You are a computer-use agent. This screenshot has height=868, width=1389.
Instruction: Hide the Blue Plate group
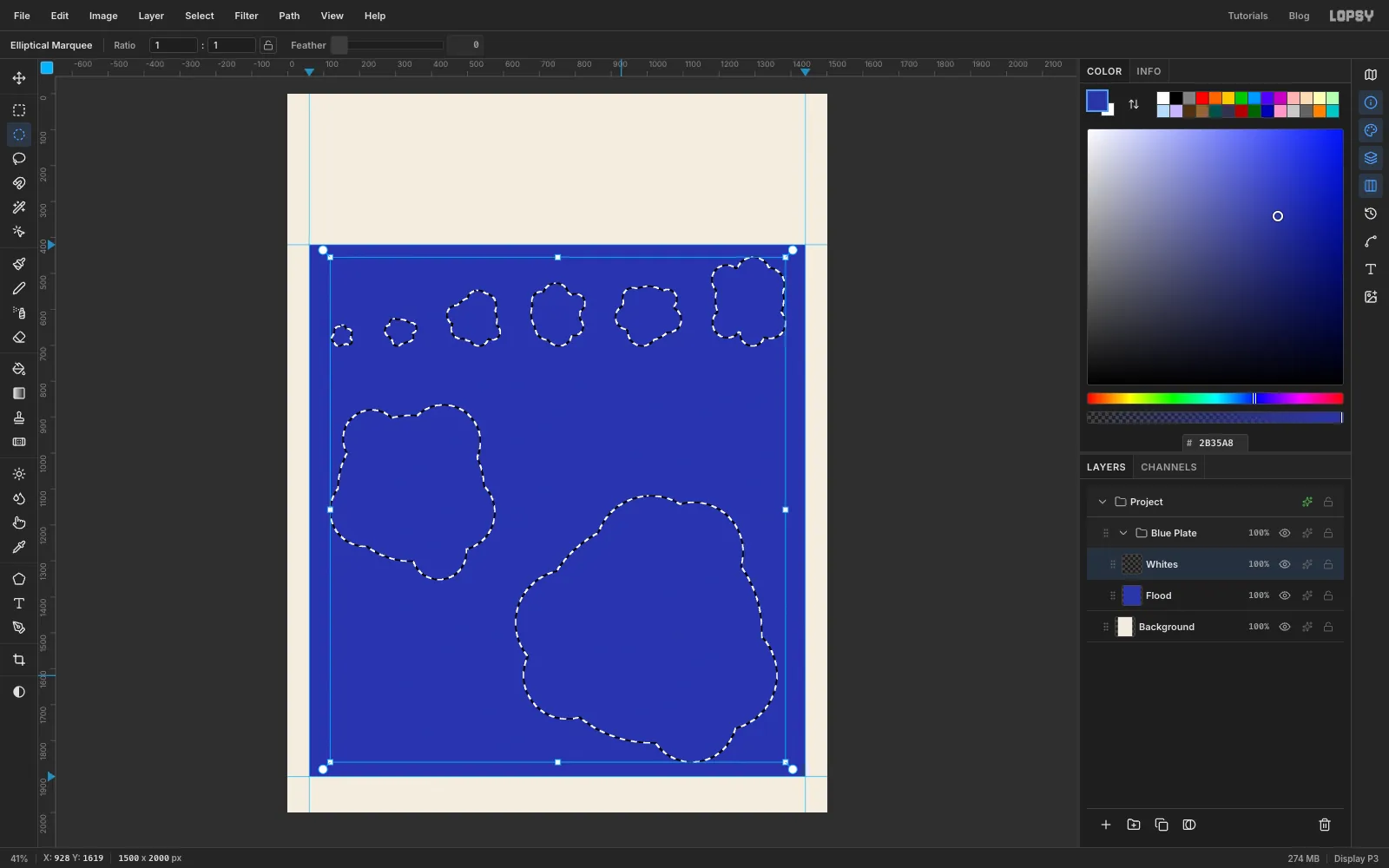[x=1285, y=533]
